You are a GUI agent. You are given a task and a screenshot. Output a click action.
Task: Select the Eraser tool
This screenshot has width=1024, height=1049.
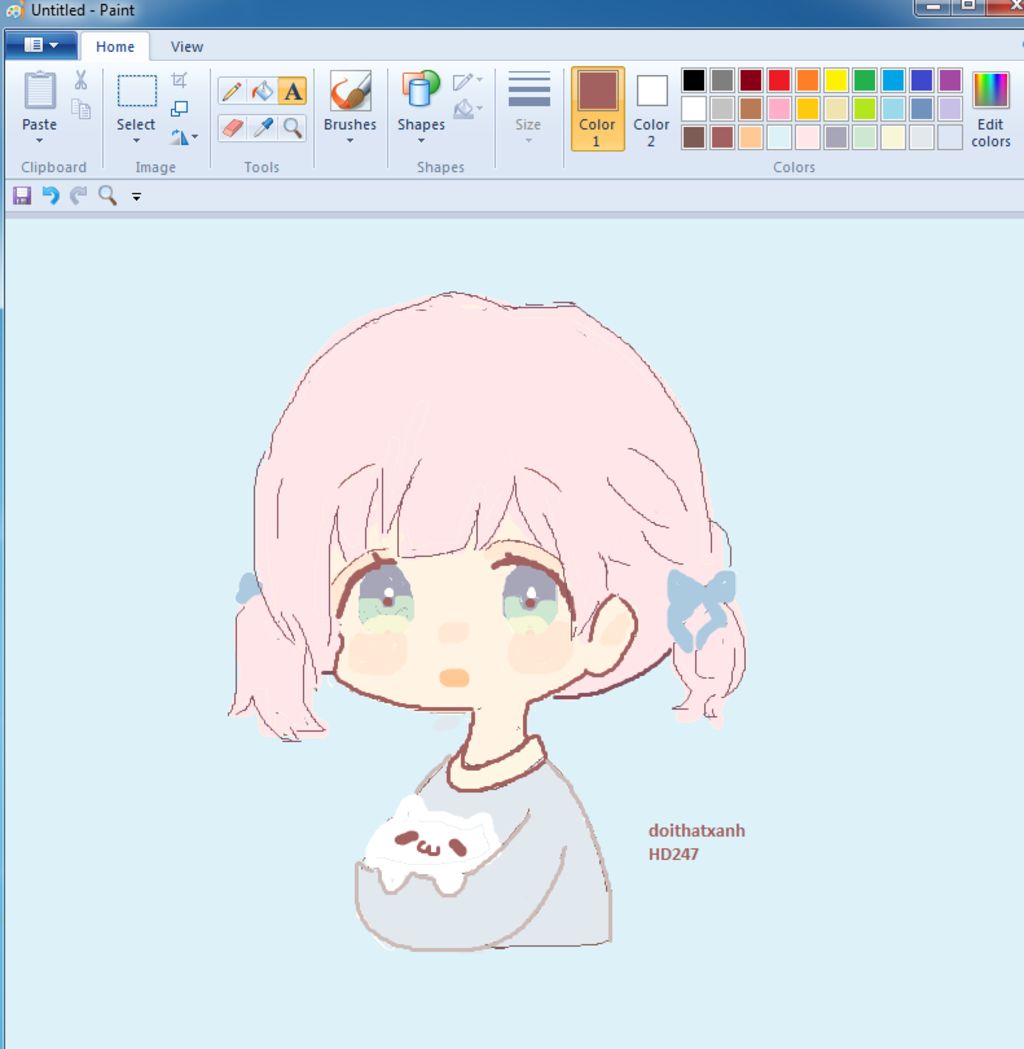232,127
